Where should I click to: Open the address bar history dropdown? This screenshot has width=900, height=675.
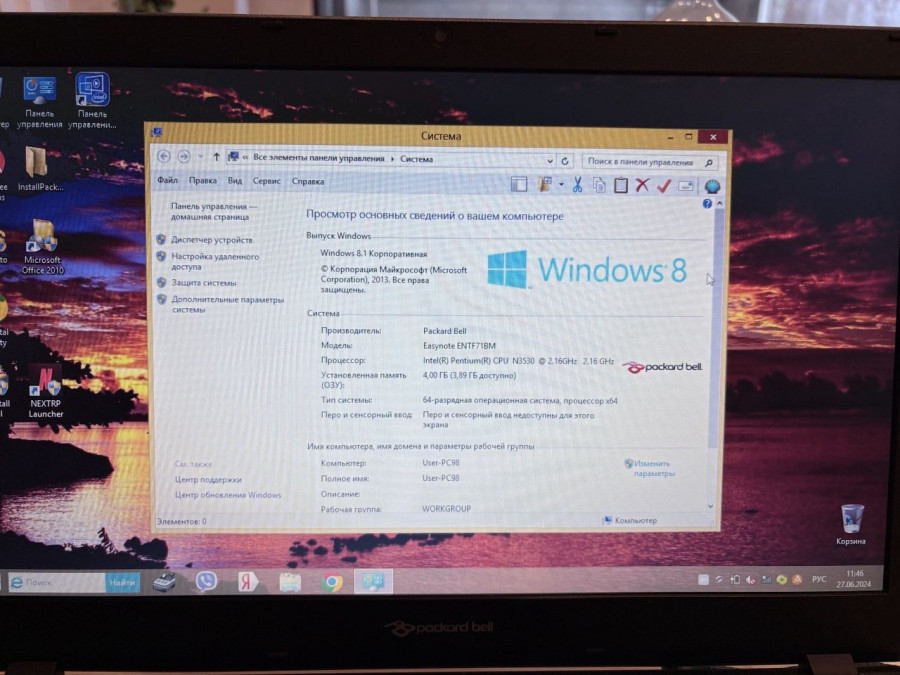550,161
